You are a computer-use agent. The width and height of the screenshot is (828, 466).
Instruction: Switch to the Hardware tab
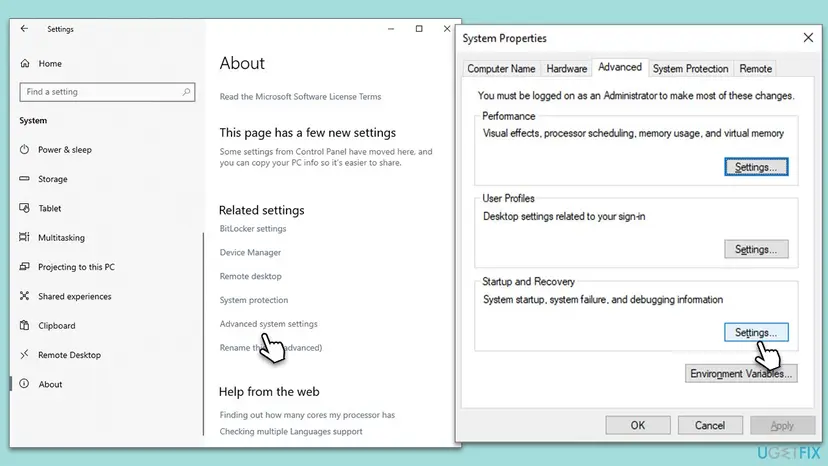tap(567, 69)
